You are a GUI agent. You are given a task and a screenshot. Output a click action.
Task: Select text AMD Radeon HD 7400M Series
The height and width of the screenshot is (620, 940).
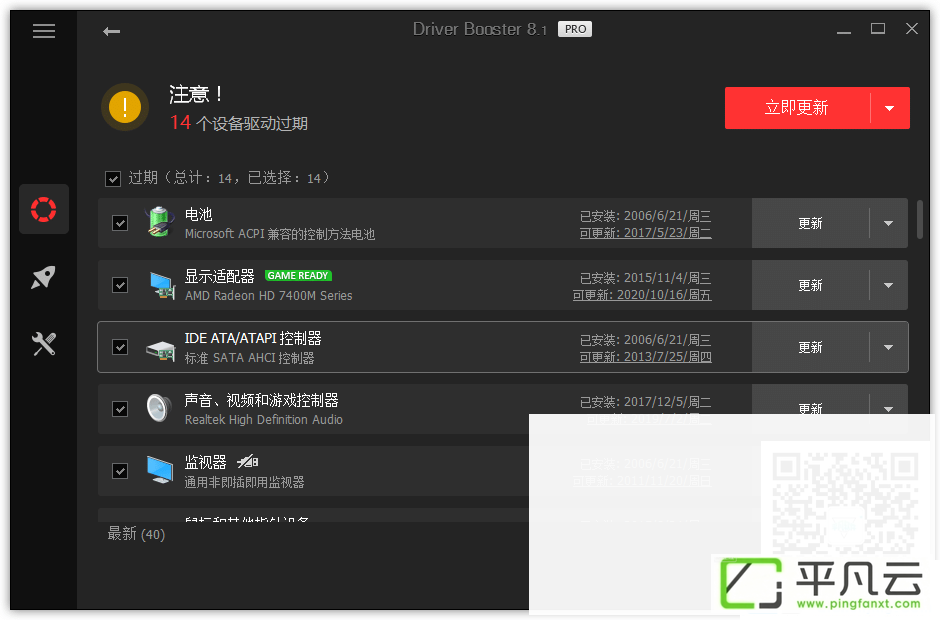click(x=269, y=296)
